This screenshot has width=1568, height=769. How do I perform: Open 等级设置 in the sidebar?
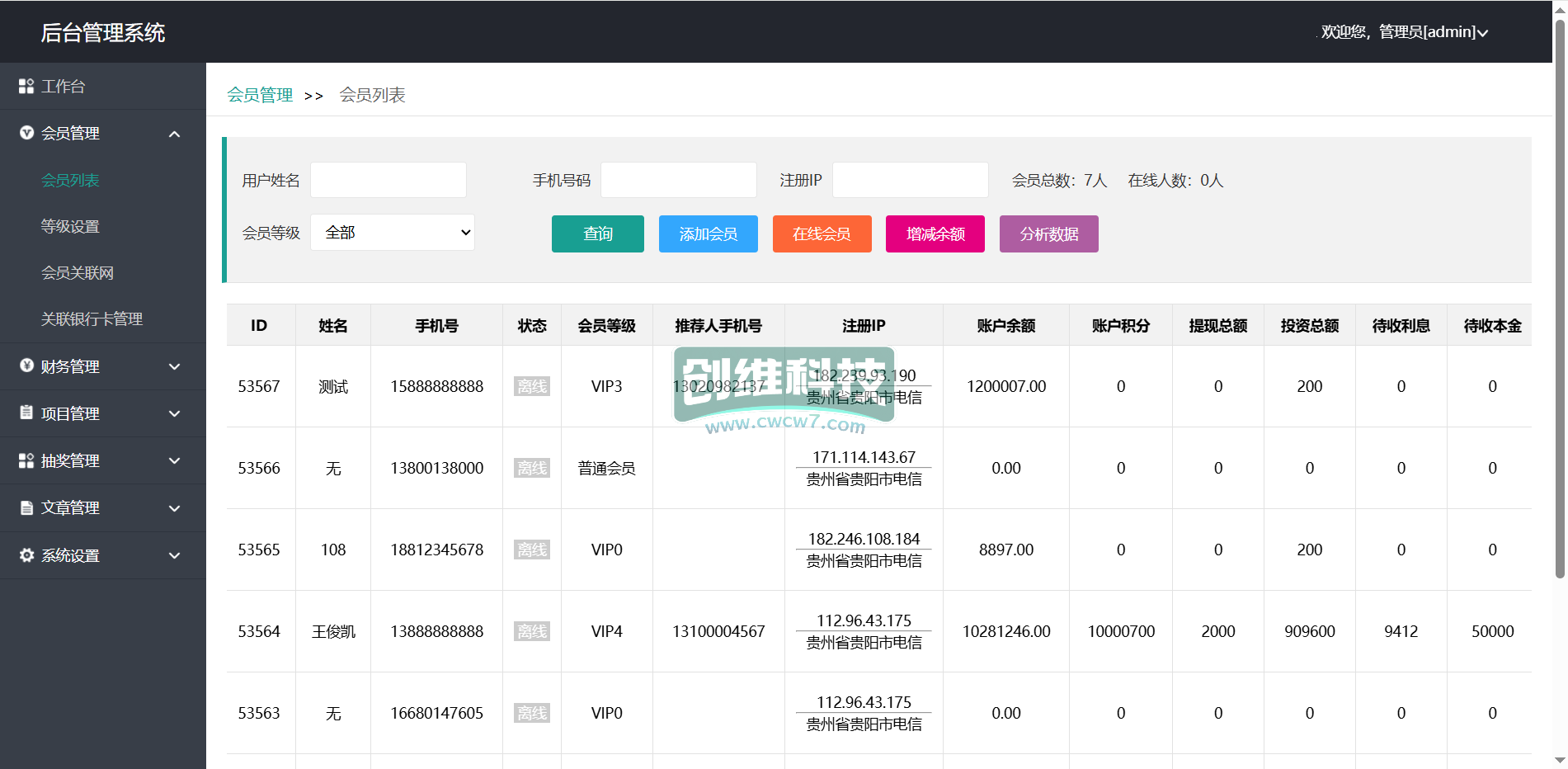tap(70, 226)
